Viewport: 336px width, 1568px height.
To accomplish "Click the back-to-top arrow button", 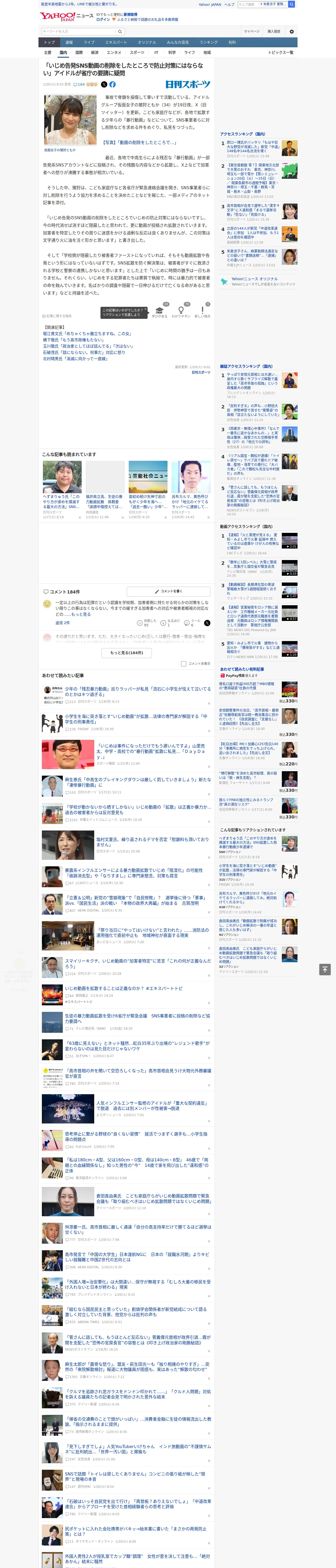I will click(x=325, y=970).
